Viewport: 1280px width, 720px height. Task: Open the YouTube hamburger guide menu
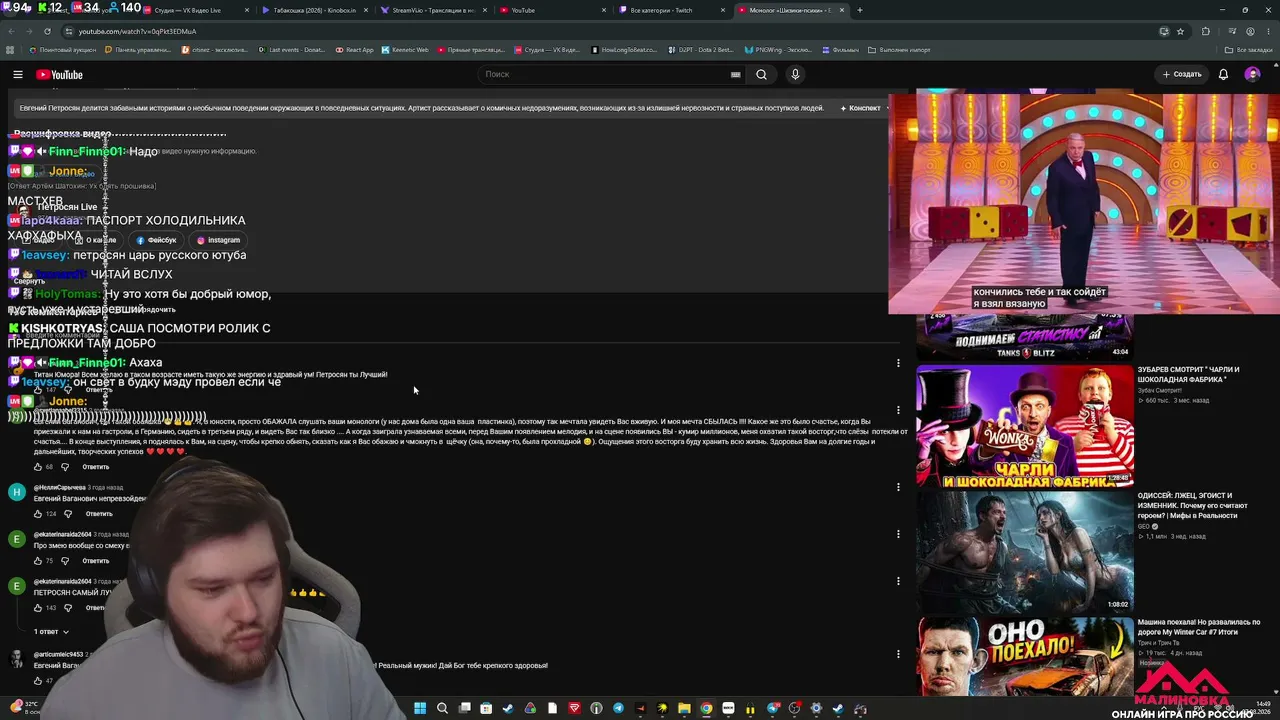tap(18, 75)
